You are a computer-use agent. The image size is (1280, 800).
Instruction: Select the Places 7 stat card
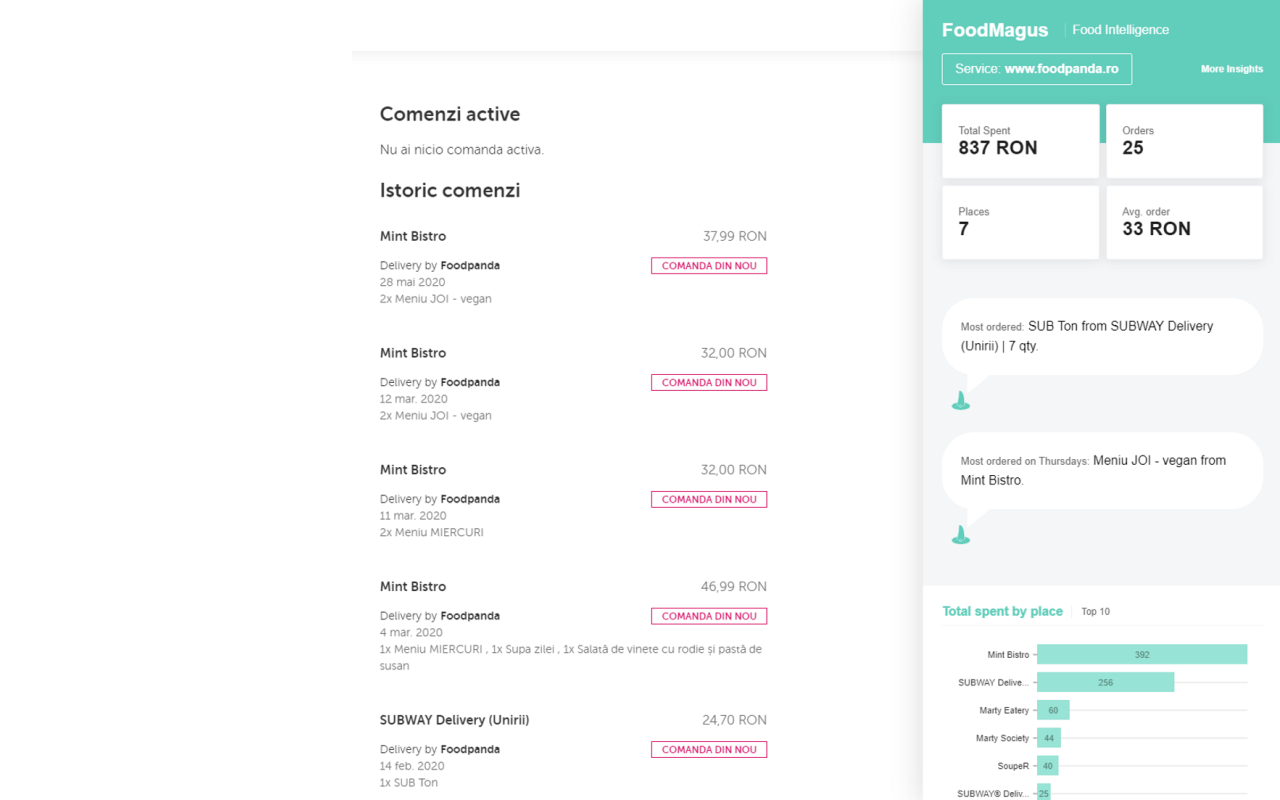coord(1020,222)
